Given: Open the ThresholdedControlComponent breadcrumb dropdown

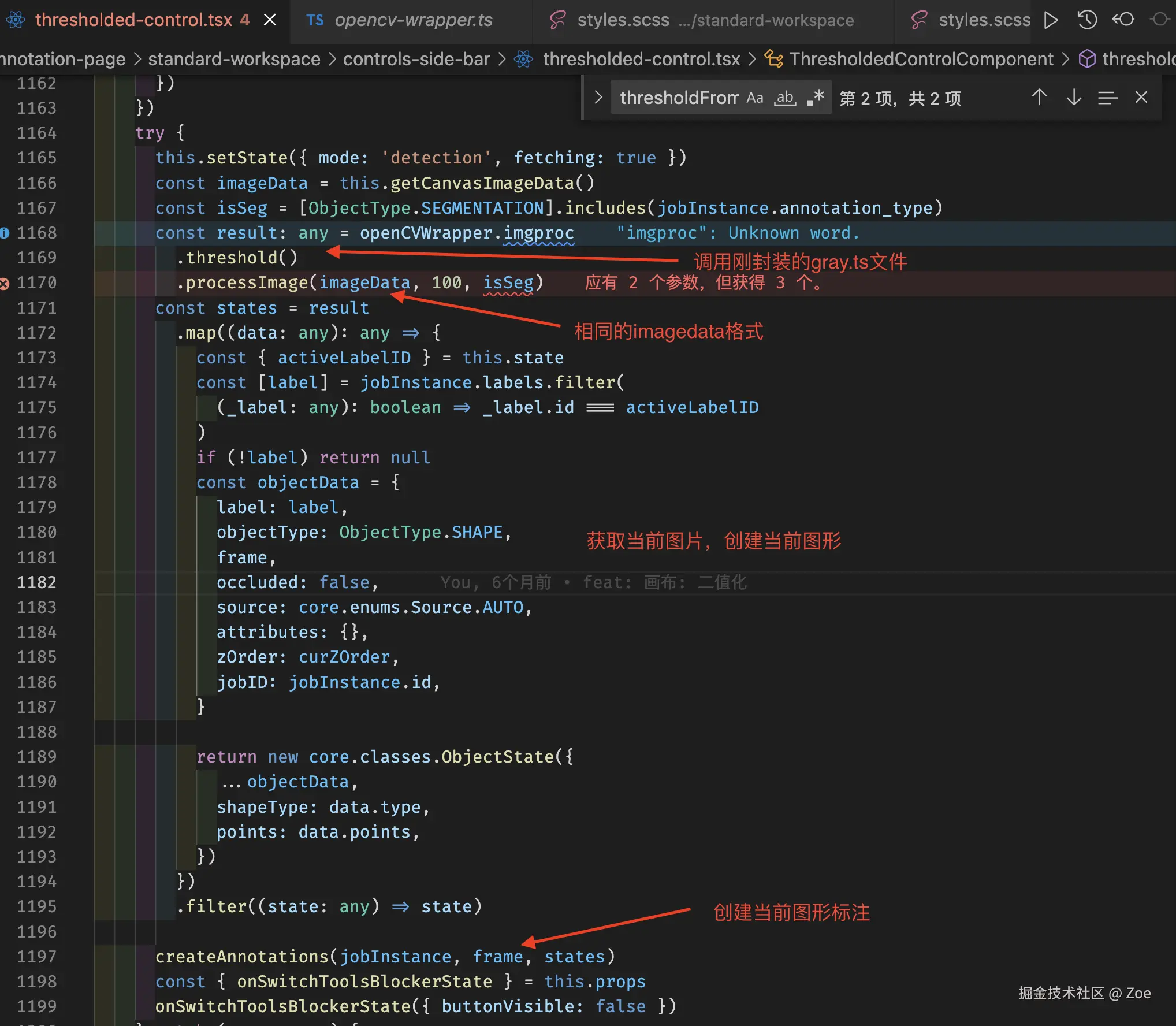Looking at the screenshot, I should click(x=921, y=59).
